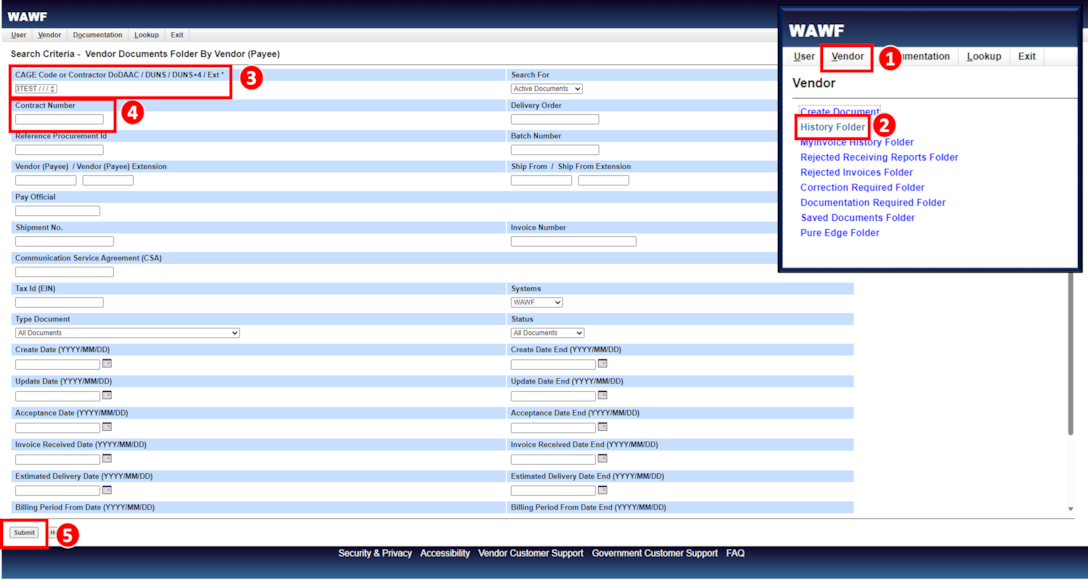Open calendar picker for Create Date End

click(x=602, y=364)
